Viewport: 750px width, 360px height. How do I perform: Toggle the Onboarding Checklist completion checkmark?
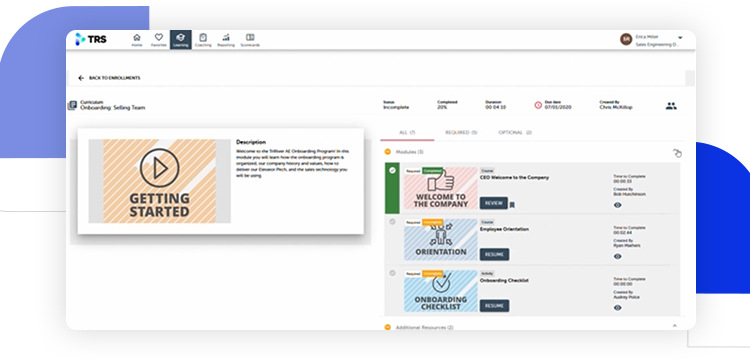tap(392, 273)
